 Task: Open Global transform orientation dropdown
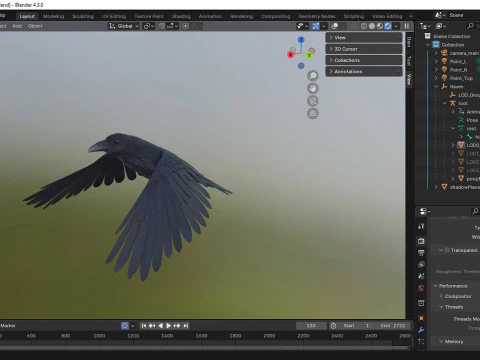click(124, 26)
